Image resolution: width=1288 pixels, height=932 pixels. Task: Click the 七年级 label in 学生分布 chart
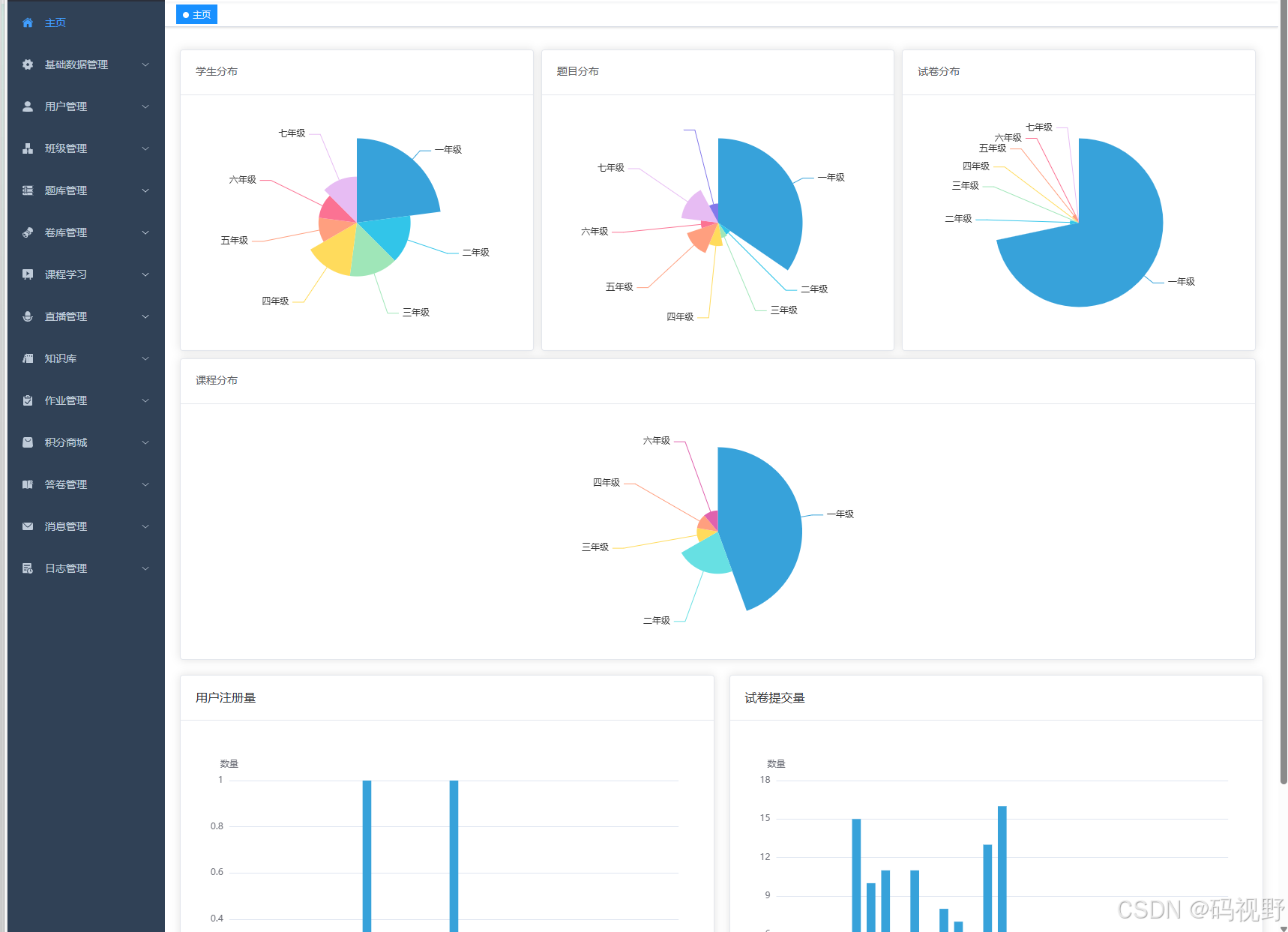tap(292, 133)
